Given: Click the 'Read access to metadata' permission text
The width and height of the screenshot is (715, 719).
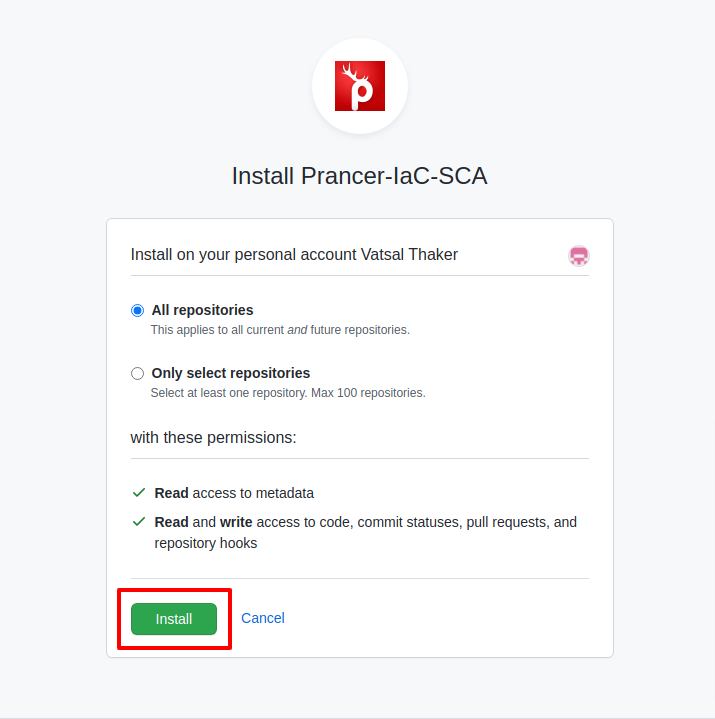Looking at the screenshot, I should (x=234, y=493).
